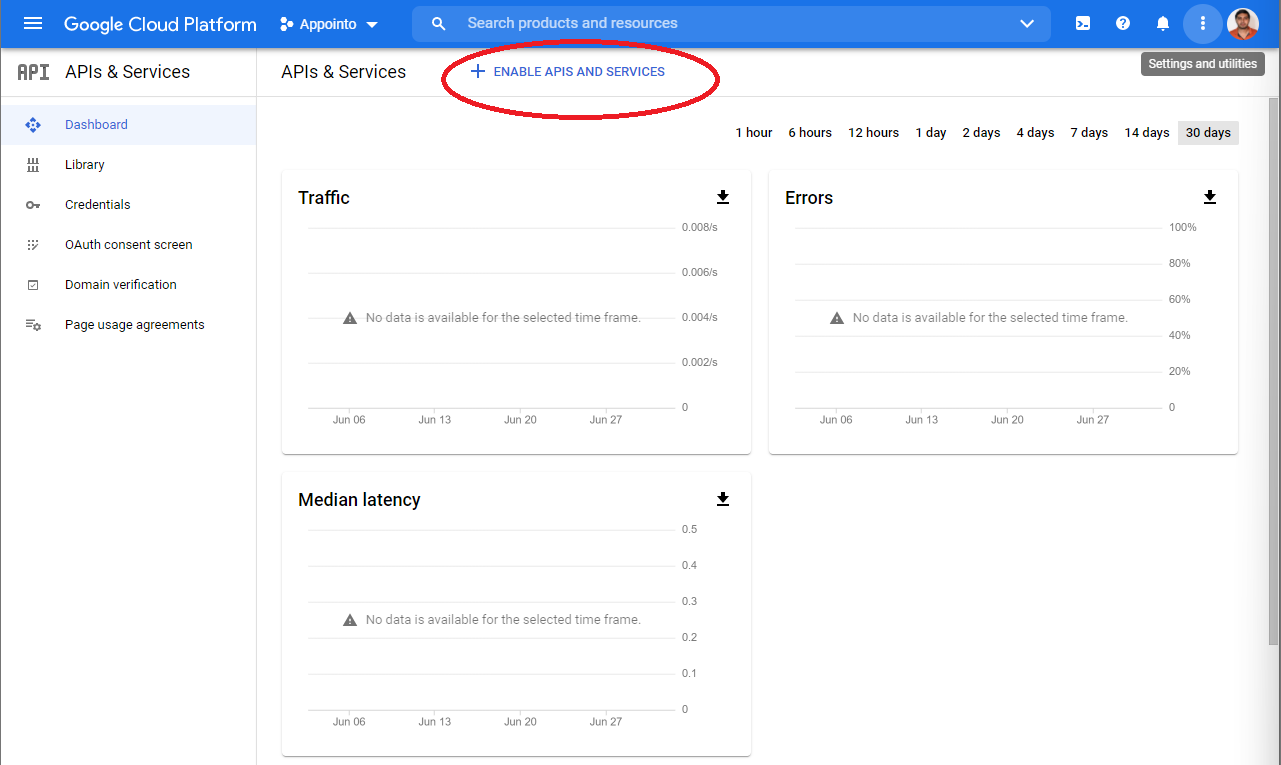Select the 12 hours time range

point(874,133)
